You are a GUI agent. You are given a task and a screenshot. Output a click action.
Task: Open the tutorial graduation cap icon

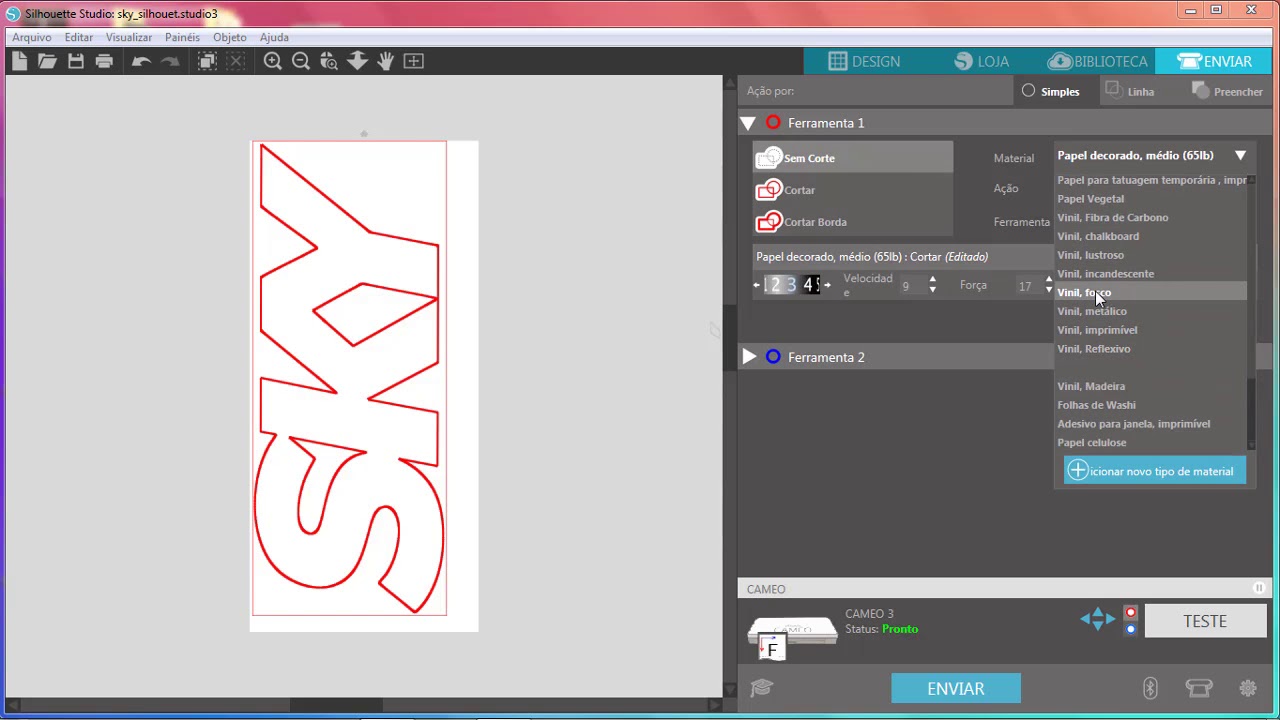coord(762,687)
